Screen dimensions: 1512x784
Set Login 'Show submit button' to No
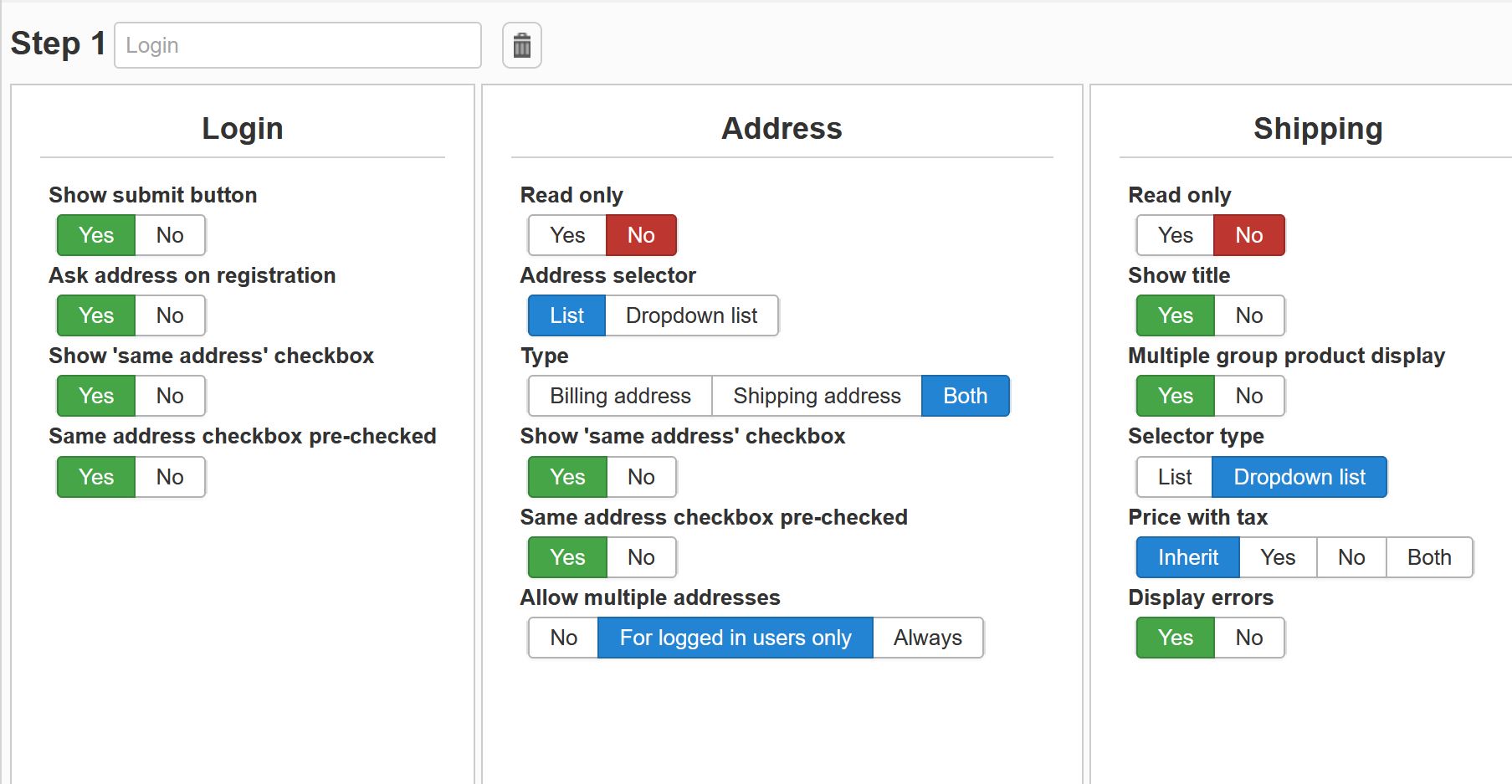pos(170,235)
